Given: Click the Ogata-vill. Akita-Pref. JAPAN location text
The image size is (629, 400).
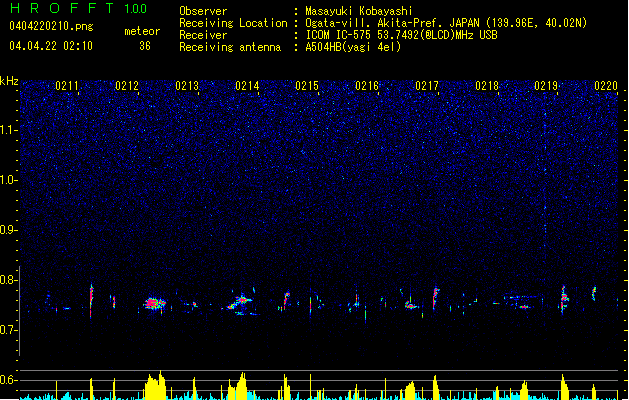Looking at the screenshot, I should (446, 23).
